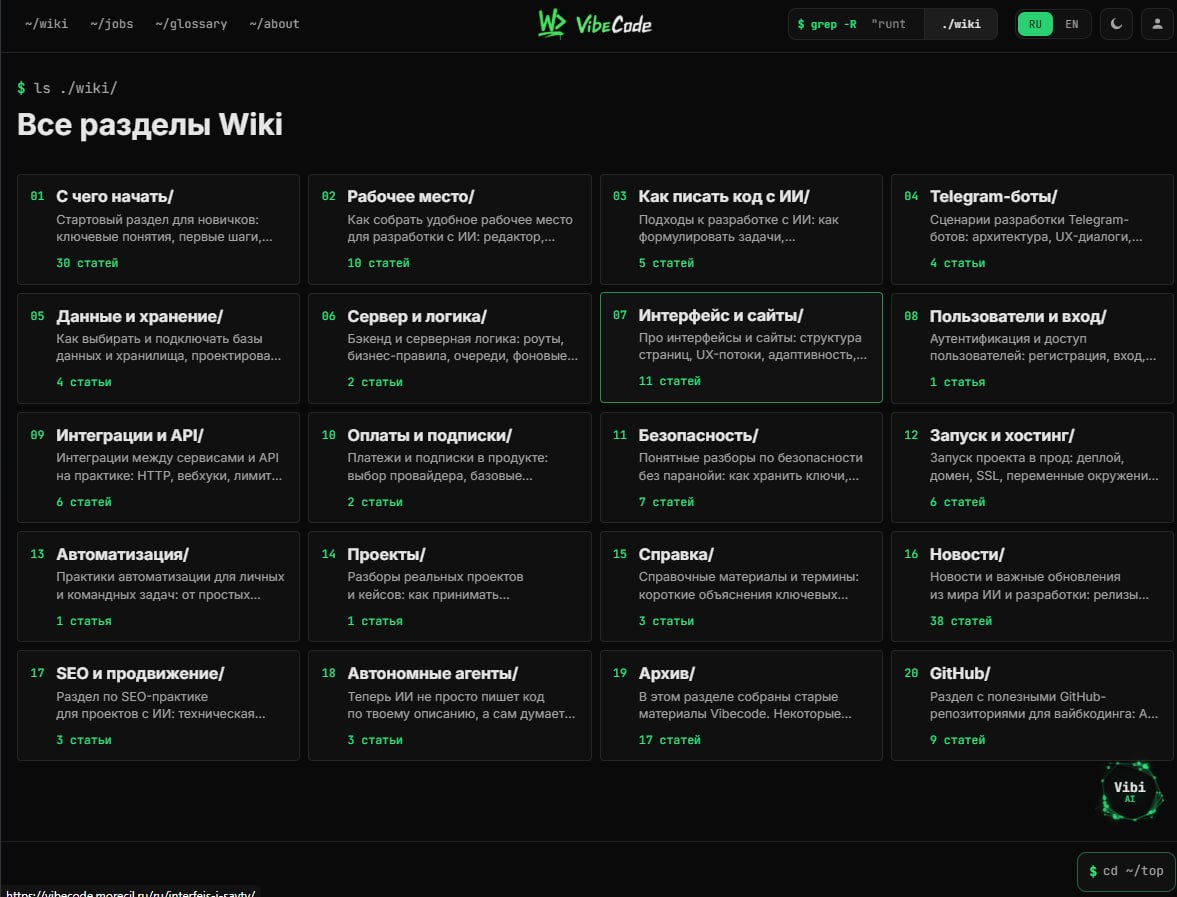Open the user profile icon
This screenshot has width=1177, height=897.
(x=1157, y=24)
